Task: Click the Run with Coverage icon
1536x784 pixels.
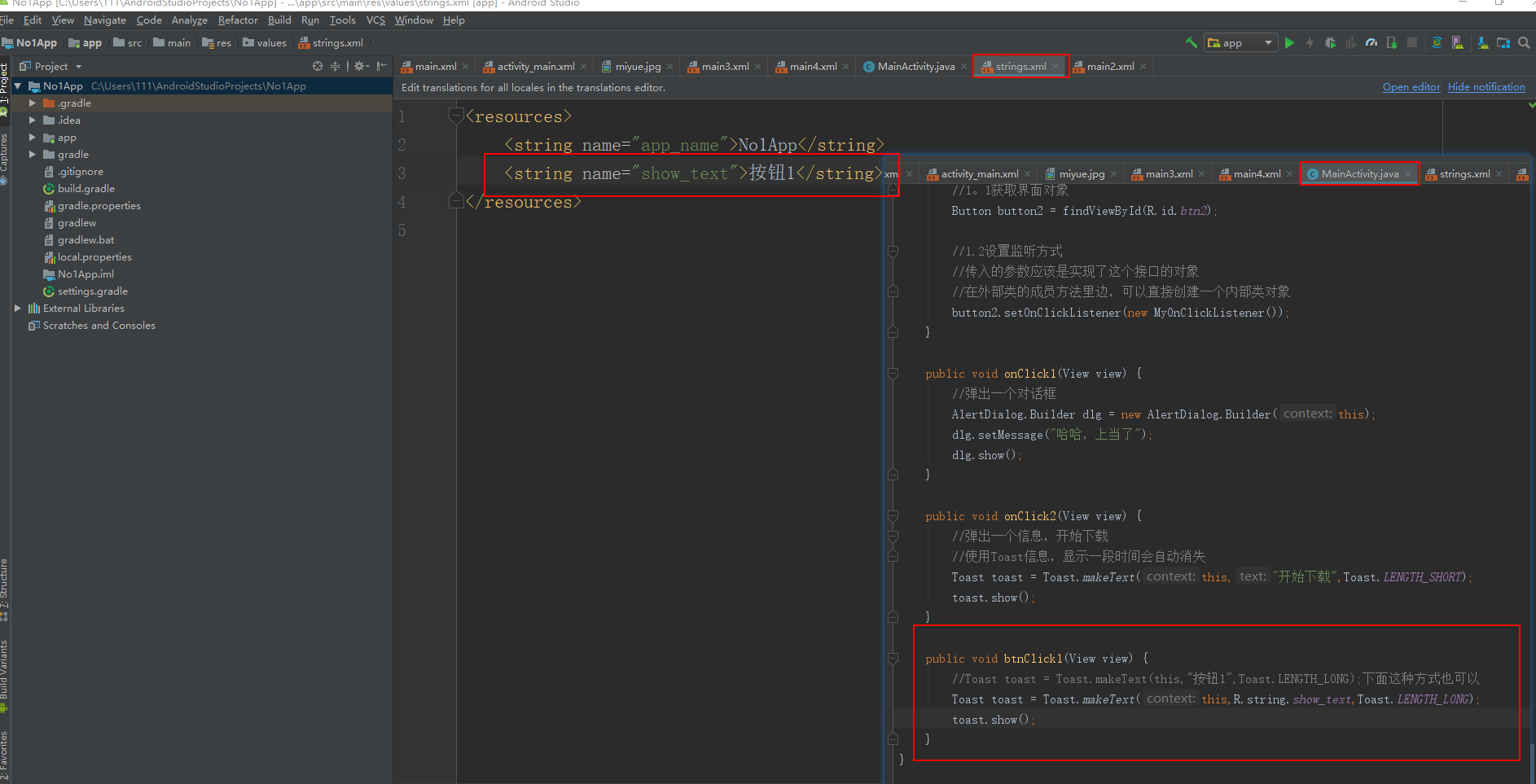Action: click(1351, 42)
